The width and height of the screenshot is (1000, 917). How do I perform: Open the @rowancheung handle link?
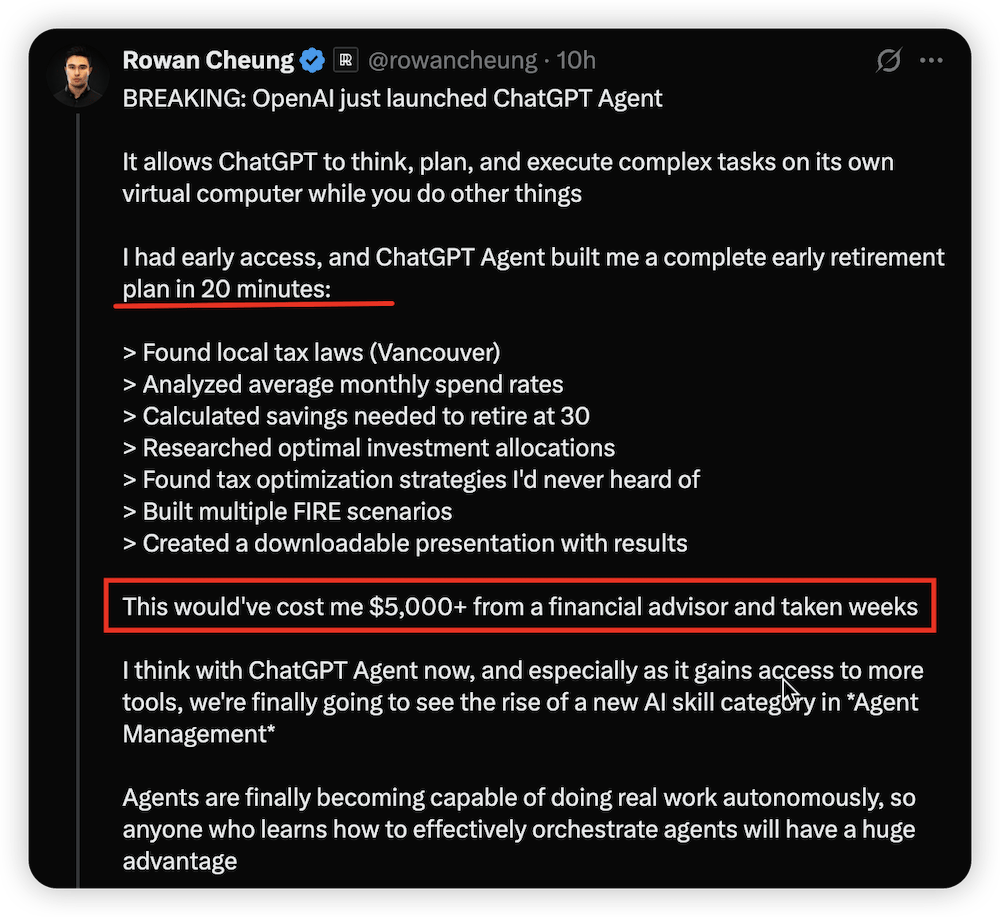click(x=452, y=60)
